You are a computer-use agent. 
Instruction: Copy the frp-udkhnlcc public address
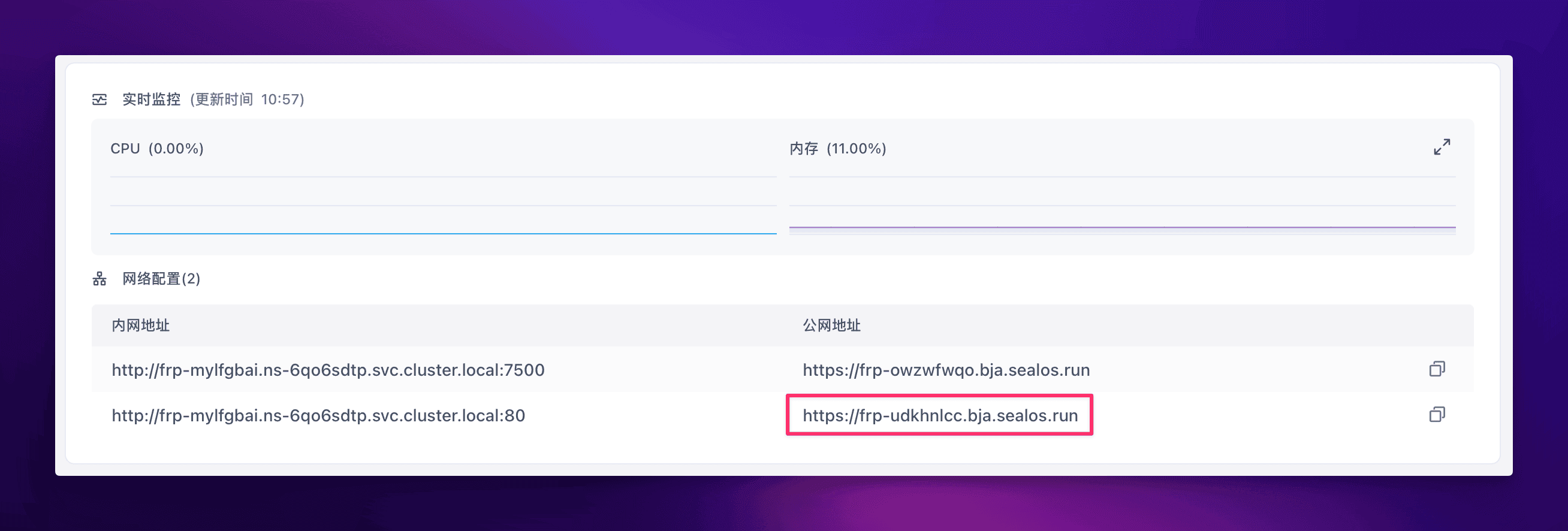(1437, 415)
